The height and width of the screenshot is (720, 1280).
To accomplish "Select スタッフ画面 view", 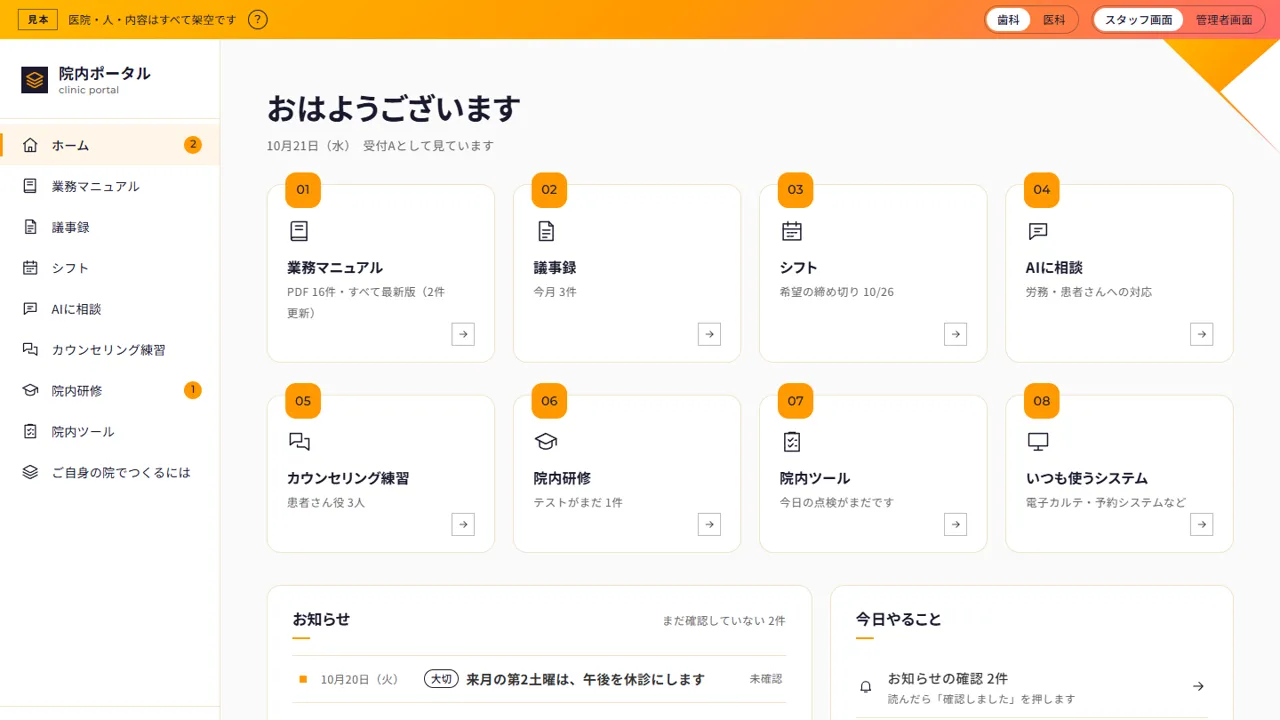I will (x=1139, y=20).
